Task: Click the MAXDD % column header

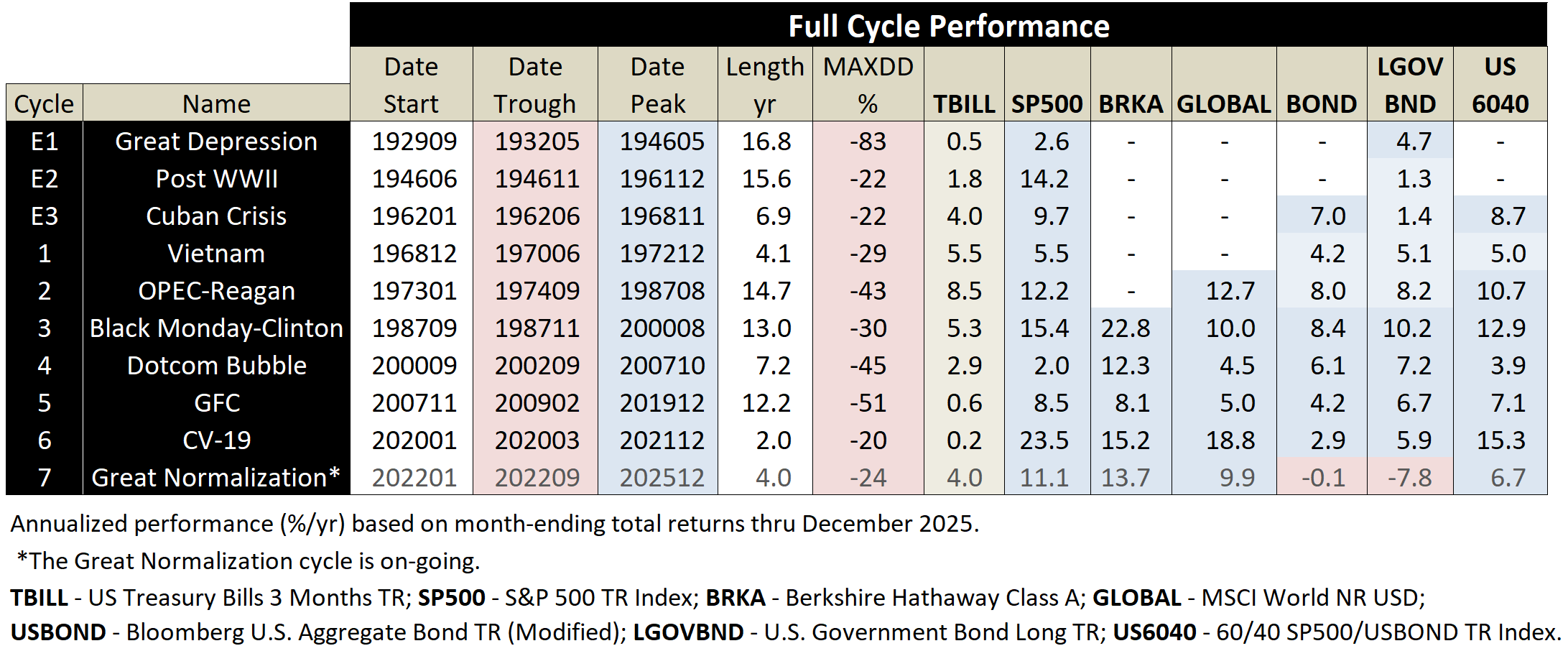Action: (x=868, y=85)
